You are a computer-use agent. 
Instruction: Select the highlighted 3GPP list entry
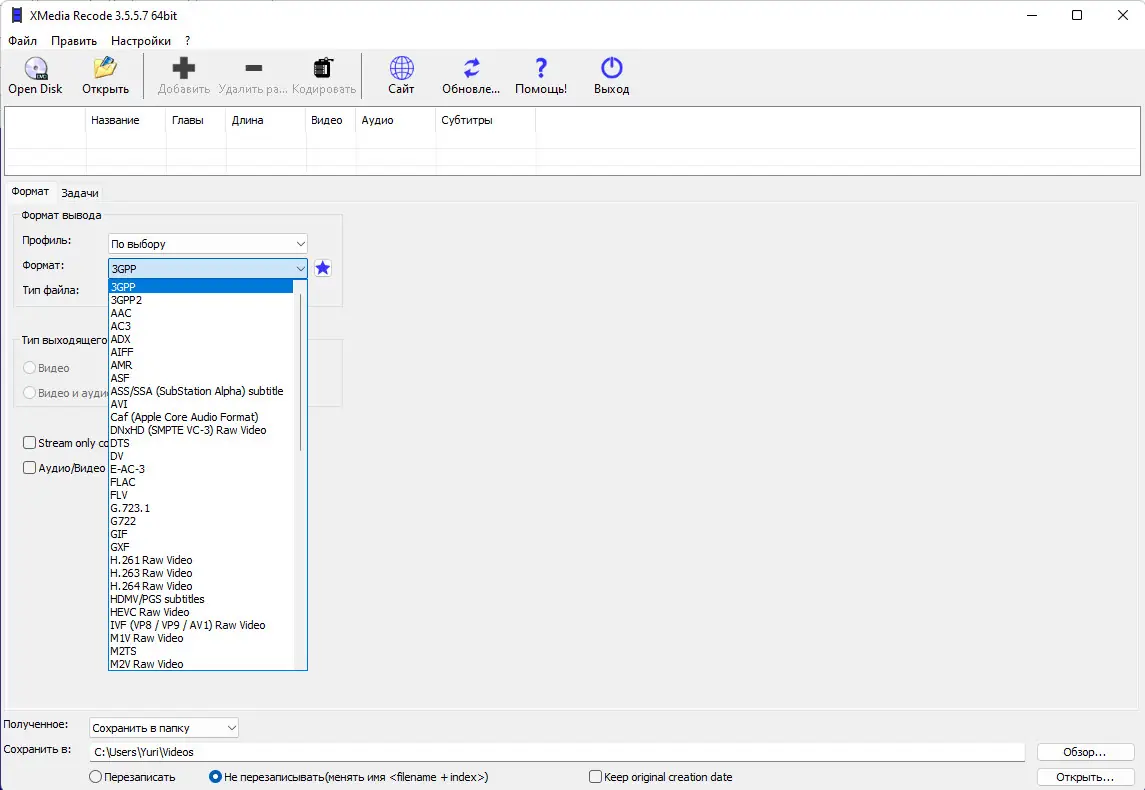(201, 287)
